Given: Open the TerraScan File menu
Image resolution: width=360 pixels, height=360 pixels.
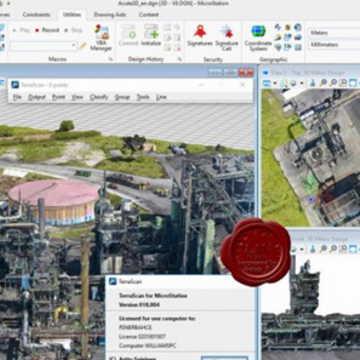Looking at the screenshot, I should (17, 97).
